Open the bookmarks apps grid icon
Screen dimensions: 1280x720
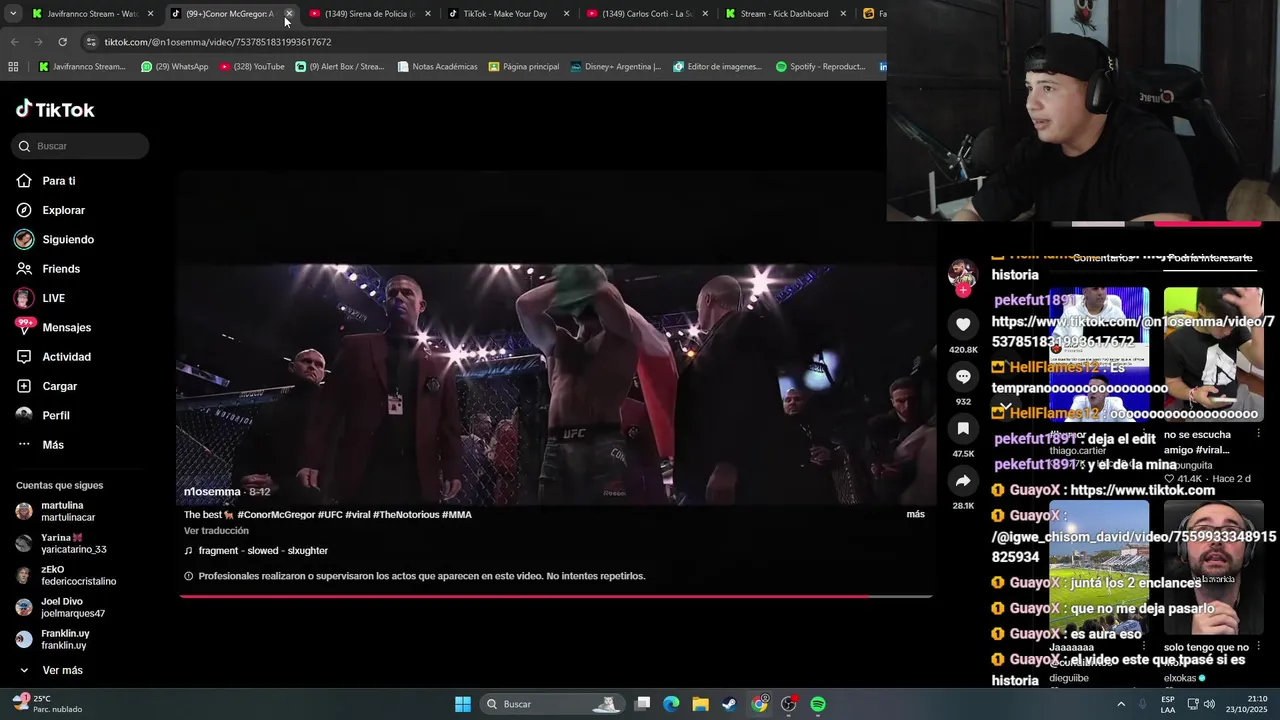[x=13, y=67]
